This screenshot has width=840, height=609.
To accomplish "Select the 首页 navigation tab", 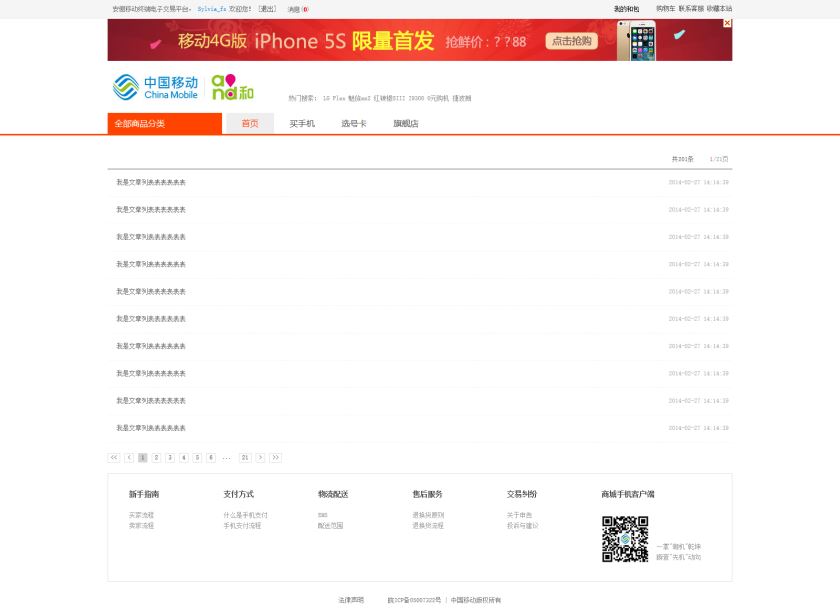I will point(250,123).
